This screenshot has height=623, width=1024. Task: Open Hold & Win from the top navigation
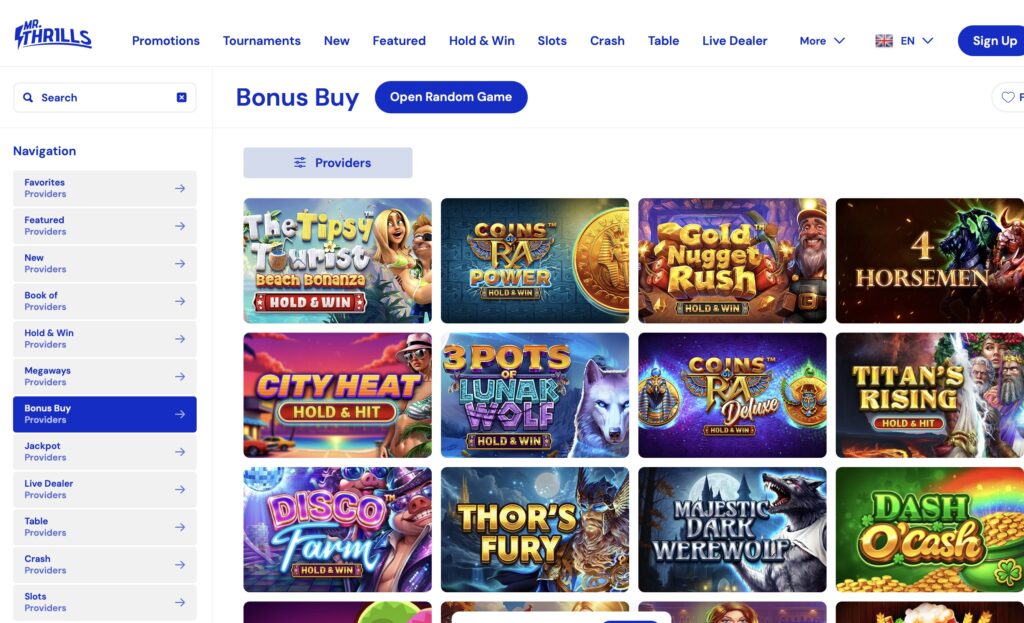(x=482, y=41)
